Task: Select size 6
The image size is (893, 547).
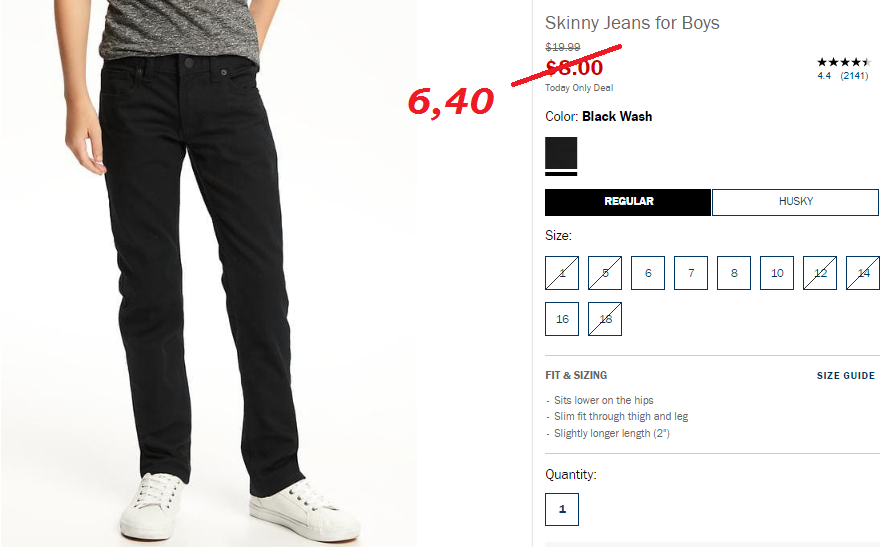Action: pos(648,273)
